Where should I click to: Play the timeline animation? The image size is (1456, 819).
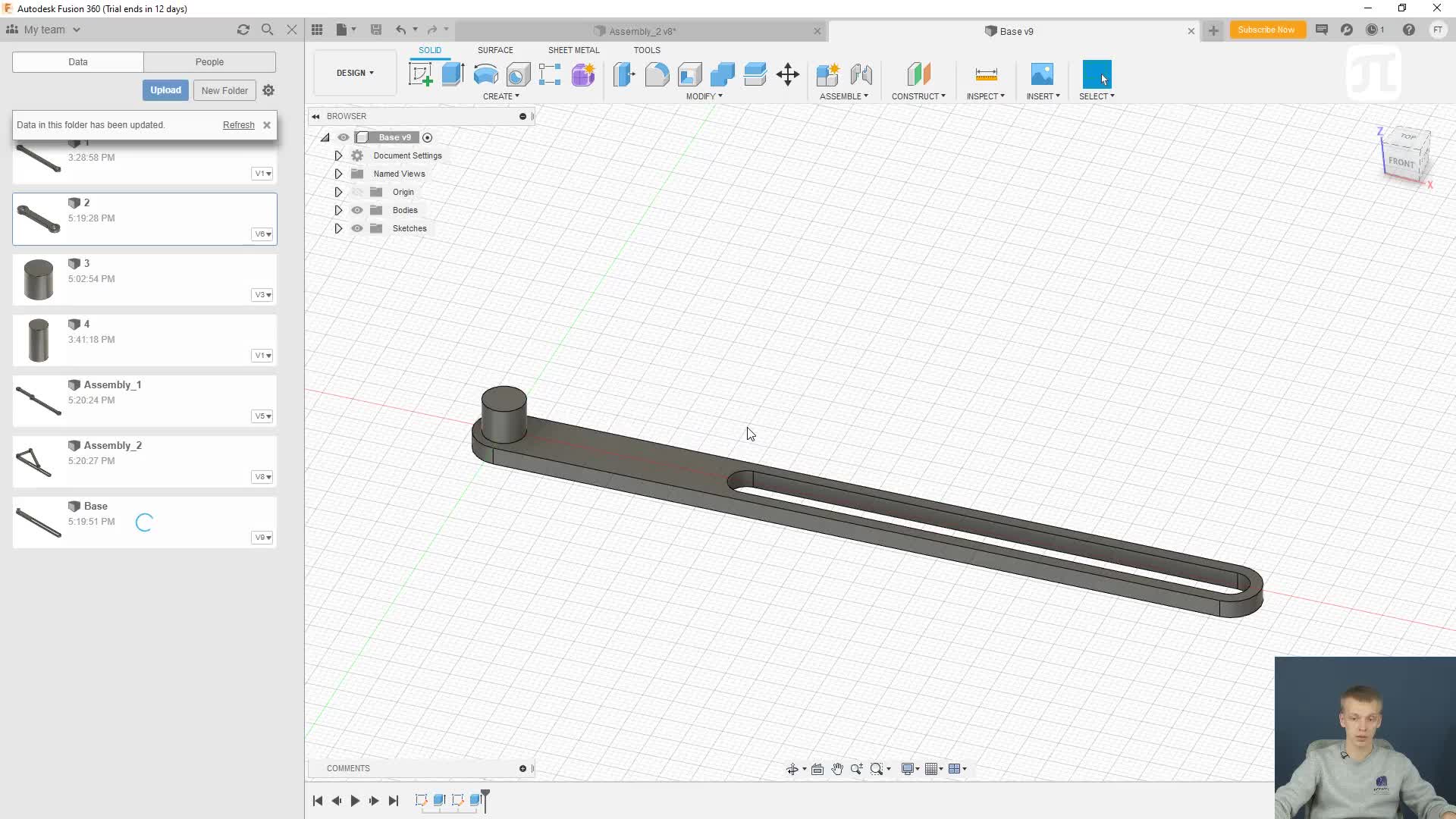355,801
